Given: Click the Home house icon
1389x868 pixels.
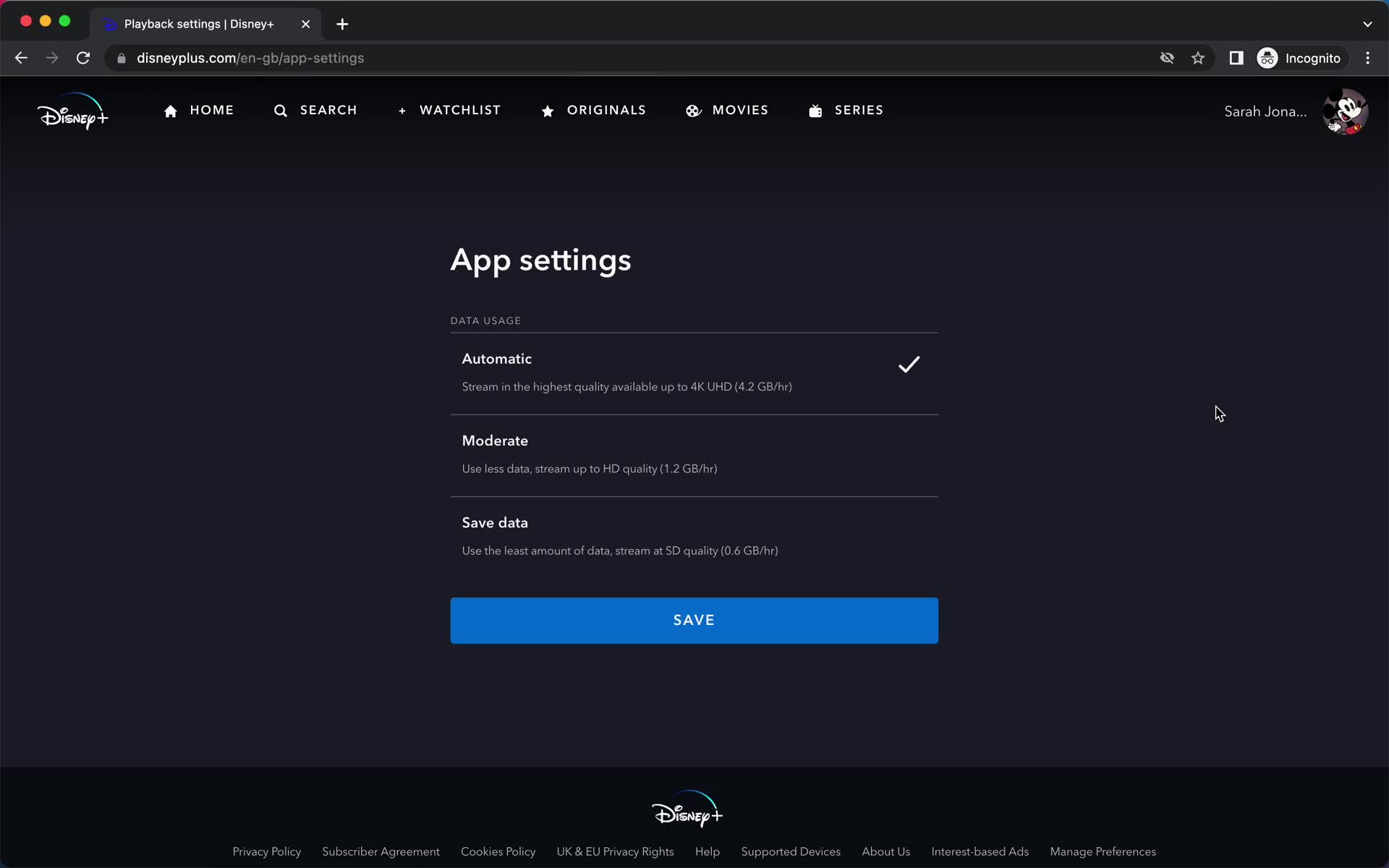Looking at the screenshot, I should click(171, 111).
